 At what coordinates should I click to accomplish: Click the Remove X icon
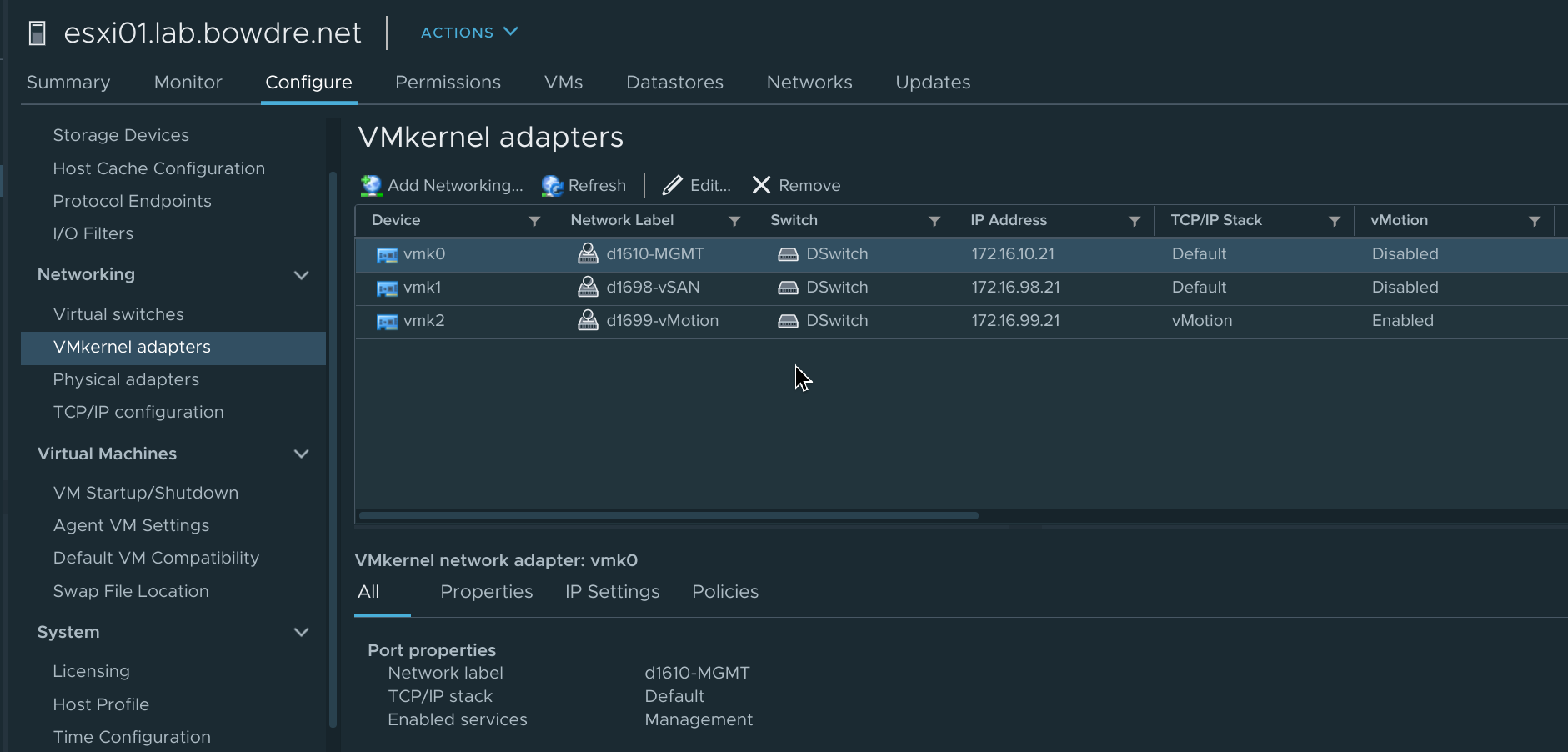761,185
